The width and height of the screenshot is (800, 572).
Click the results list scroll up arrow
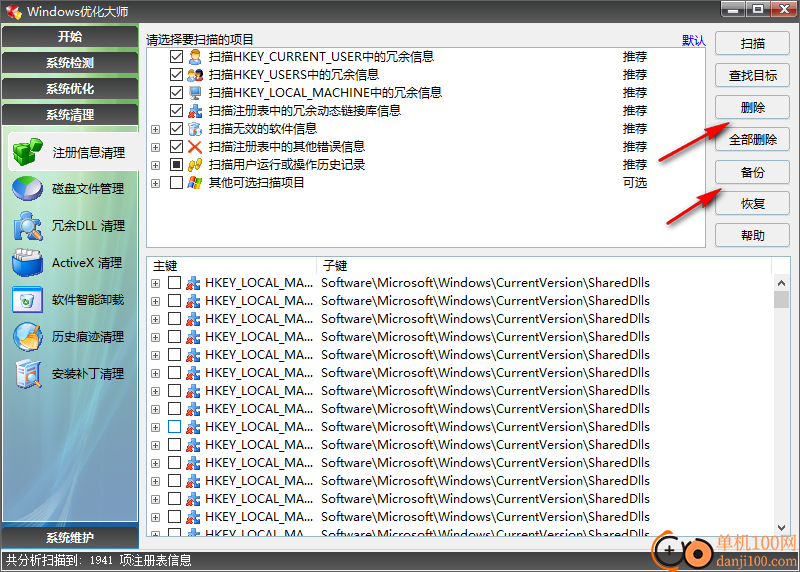(x=781, y=283)
